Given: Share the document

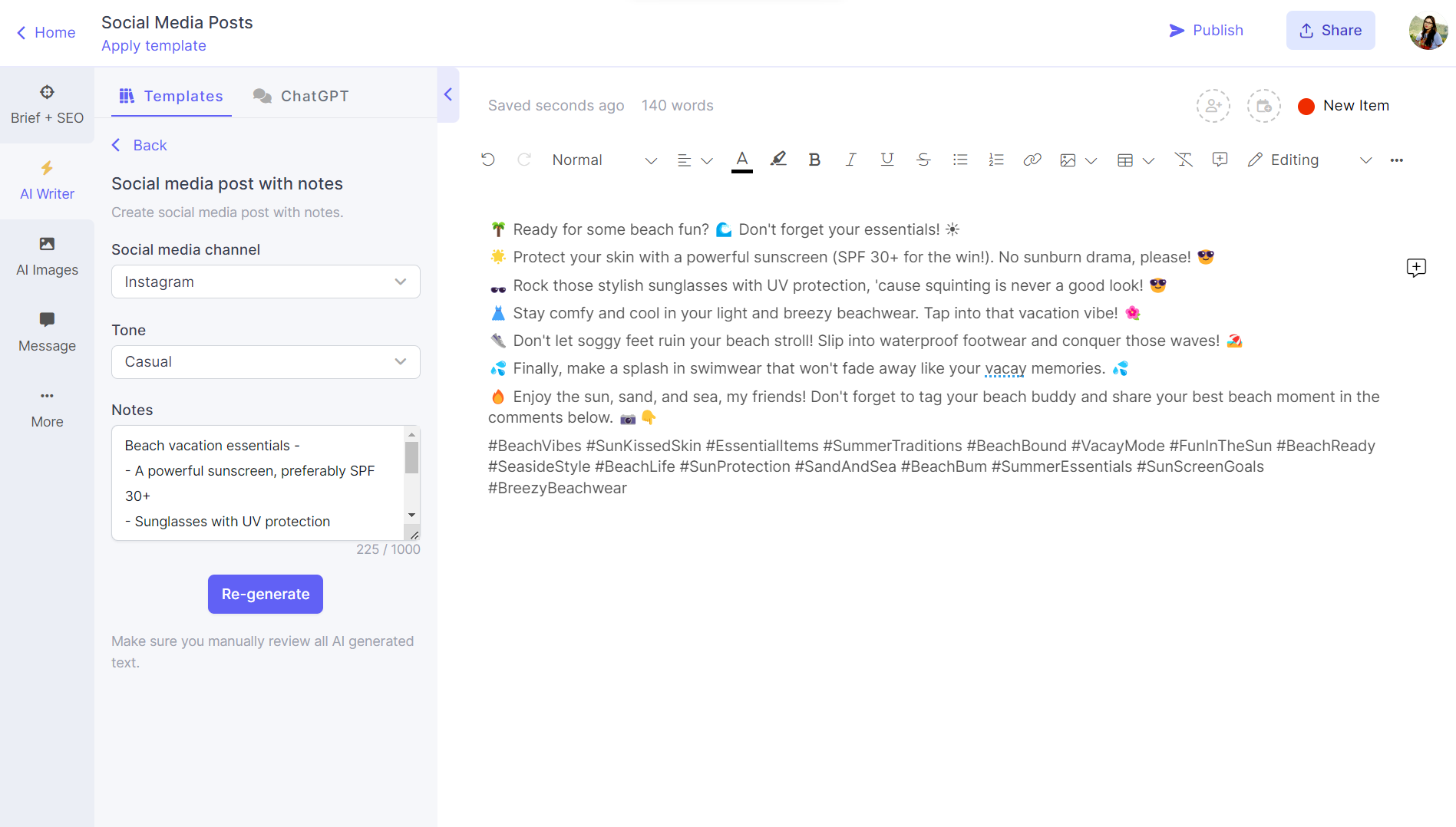Looking at the screenshot, I should point(1331,30).
